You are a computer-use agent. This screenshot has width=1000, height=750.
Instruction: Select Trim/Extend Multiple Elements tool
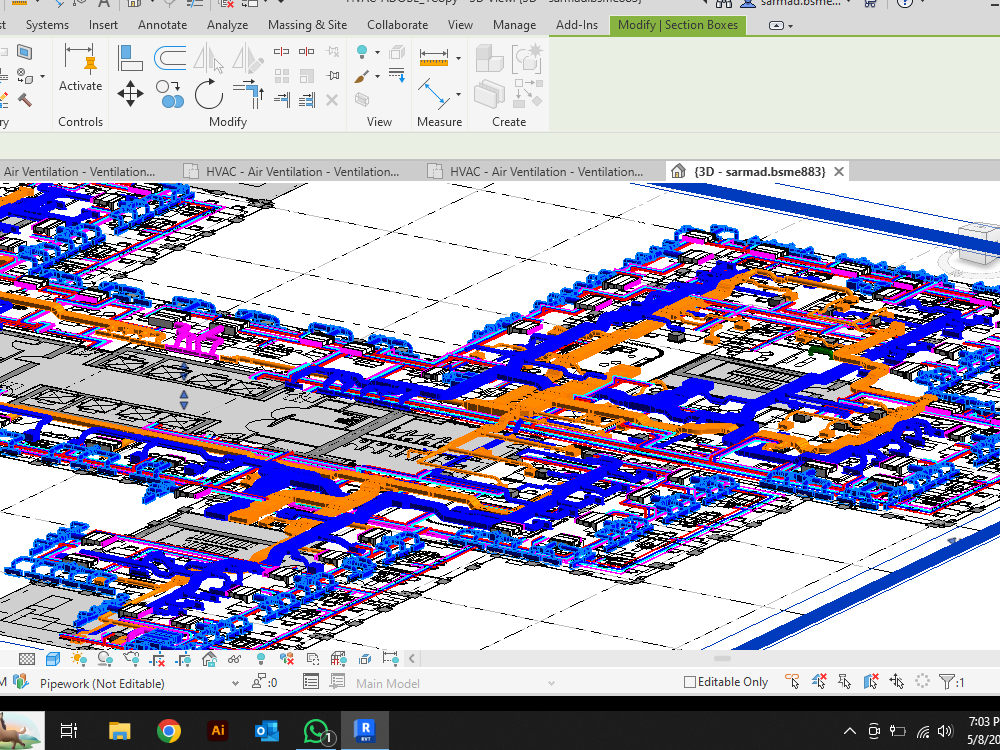307,99
